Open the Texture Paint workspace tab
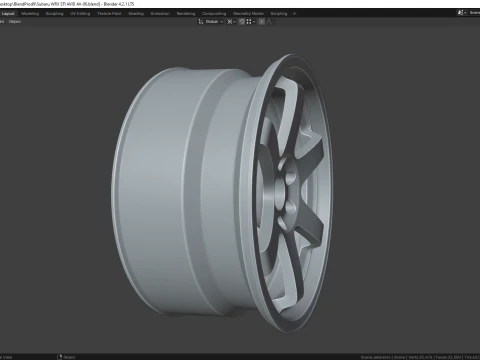This screenshot has height=360, width=480. click(x=109, y=14)
